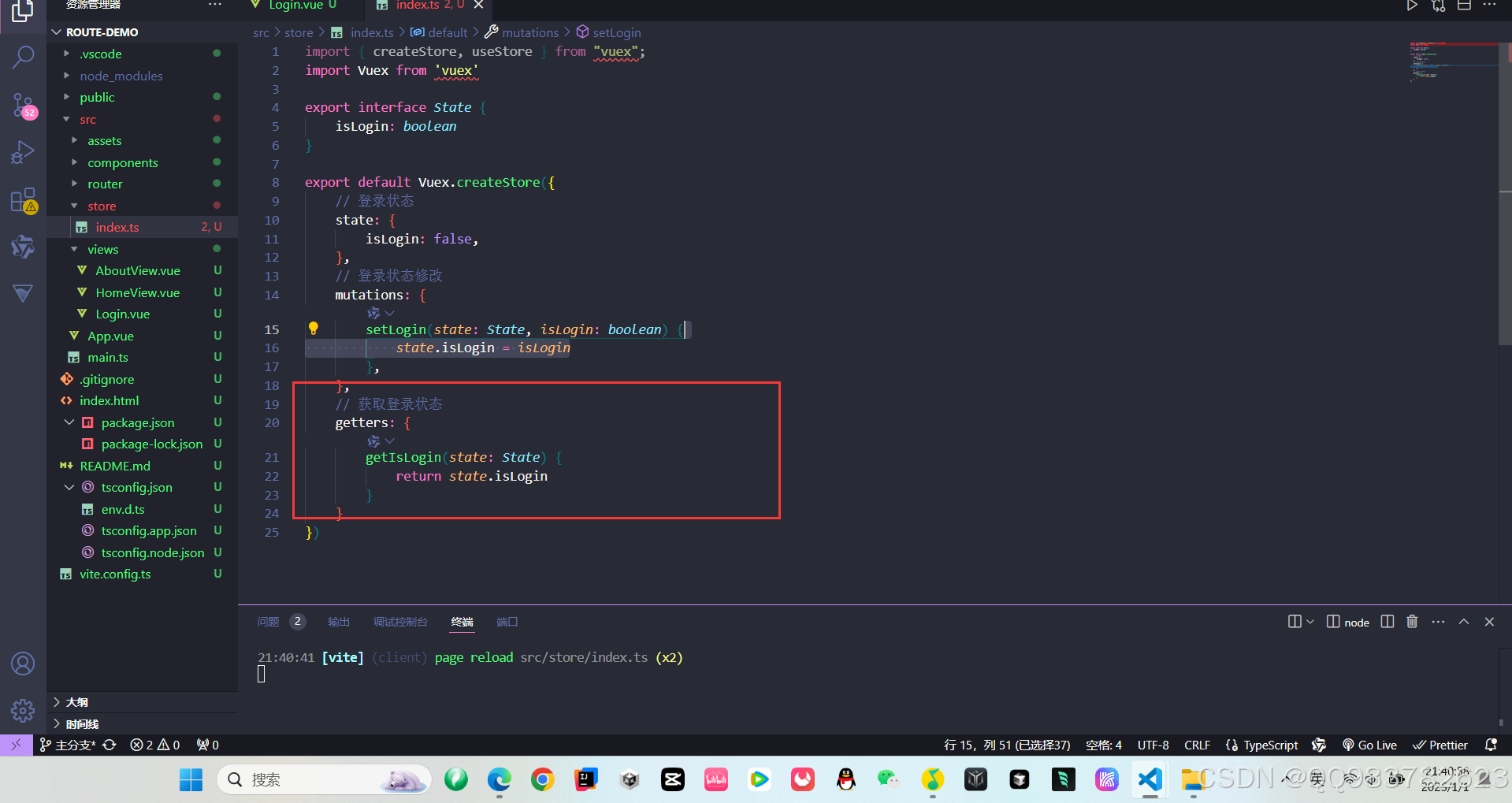Close the terminal panel
Image resolution: width=1512 pixels, height=803 pixels.
point(1489,622)
